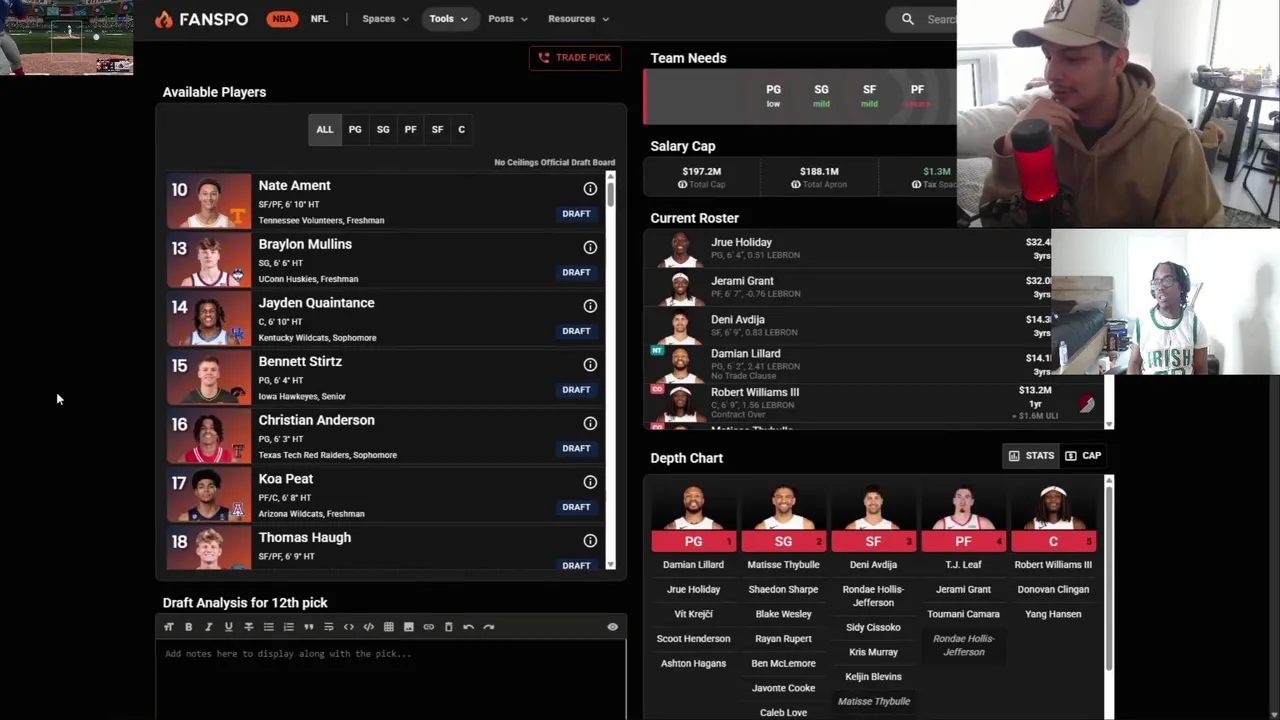Open Nate Ament's player thumbnail

[x=209, y=202]
